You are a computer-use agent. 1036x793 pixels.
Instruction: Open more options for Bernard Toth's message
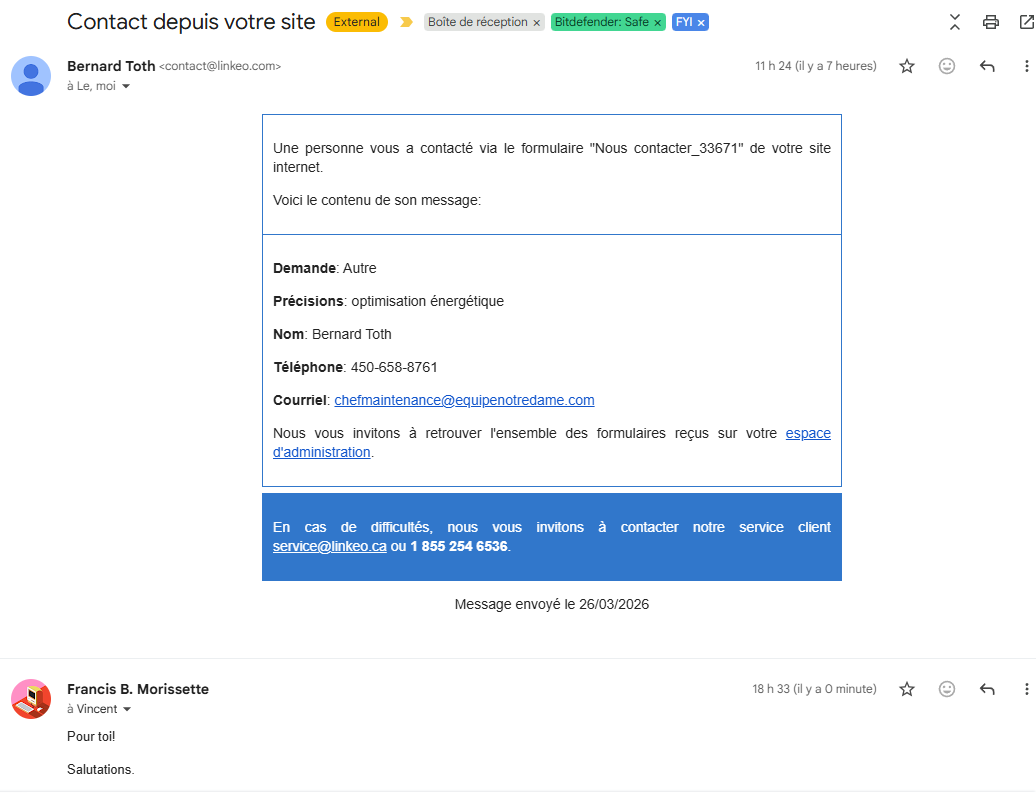(1026, 66)
